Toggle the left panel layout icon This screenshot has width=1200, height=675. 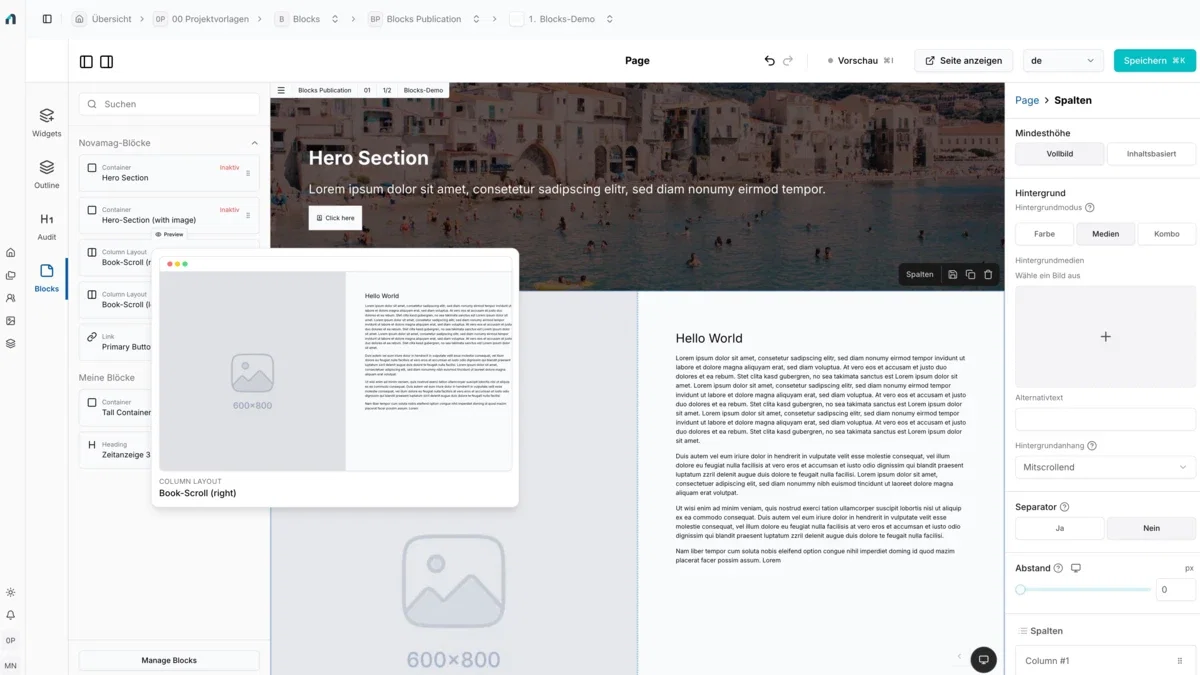click(x=86, y=61)
